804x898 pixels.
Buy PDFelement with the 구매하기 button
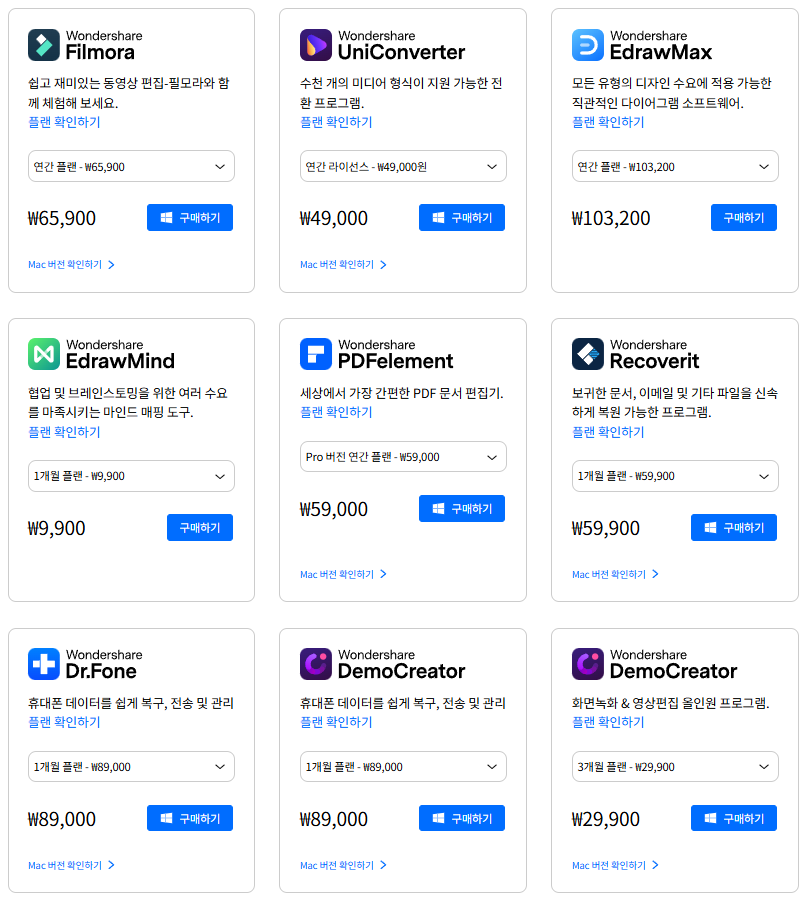pyautogui.click(x=462, y=509)
